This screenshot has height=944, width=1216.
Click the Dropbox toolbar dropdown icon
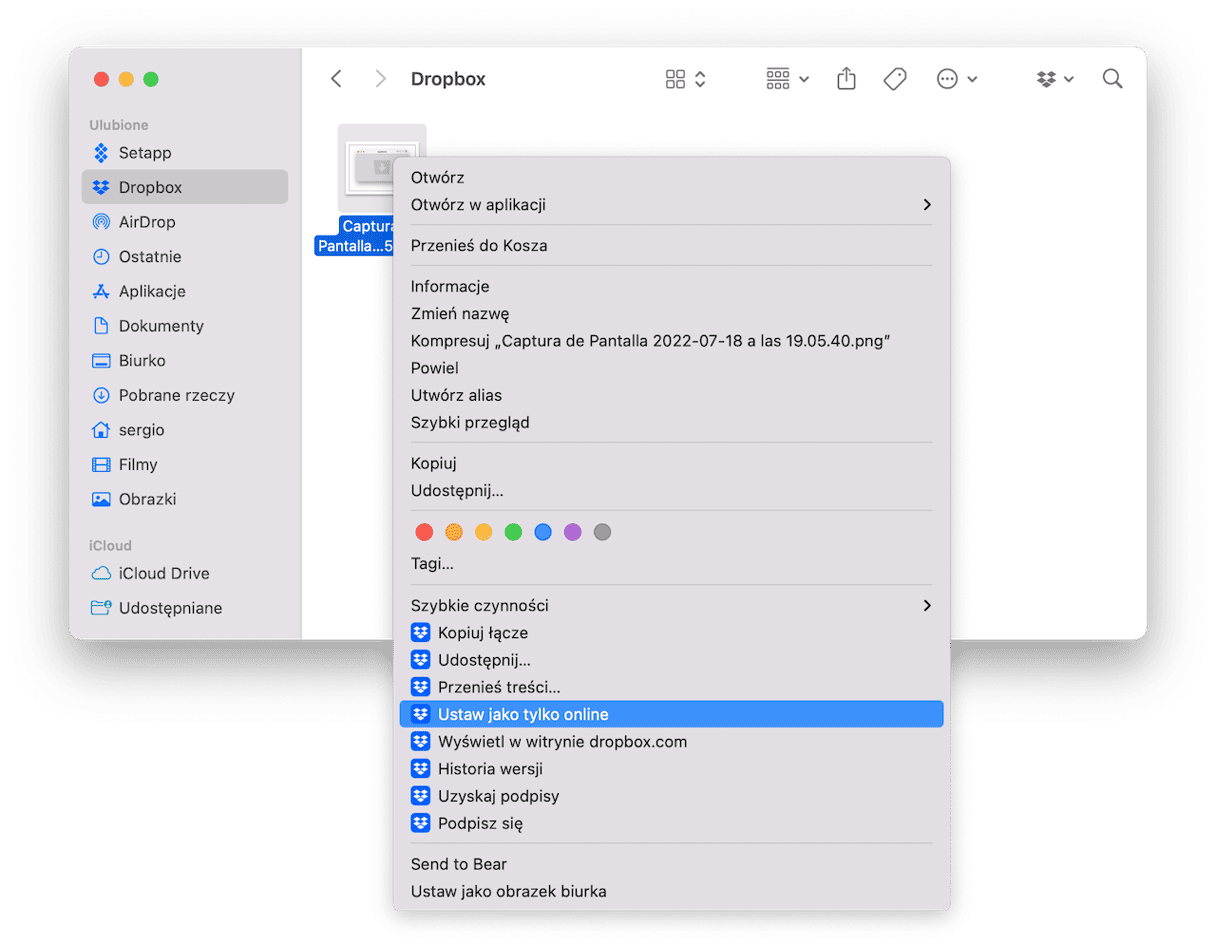[x=1055, y=79]
